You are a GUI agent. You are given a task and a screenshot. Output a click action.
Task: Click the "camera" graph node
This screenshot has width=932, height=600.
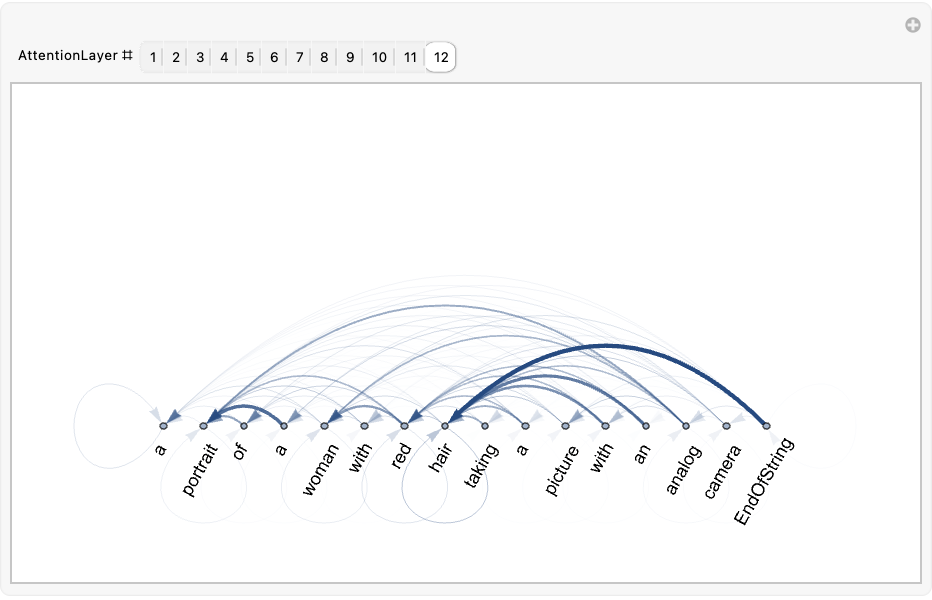tap(726, 426)
